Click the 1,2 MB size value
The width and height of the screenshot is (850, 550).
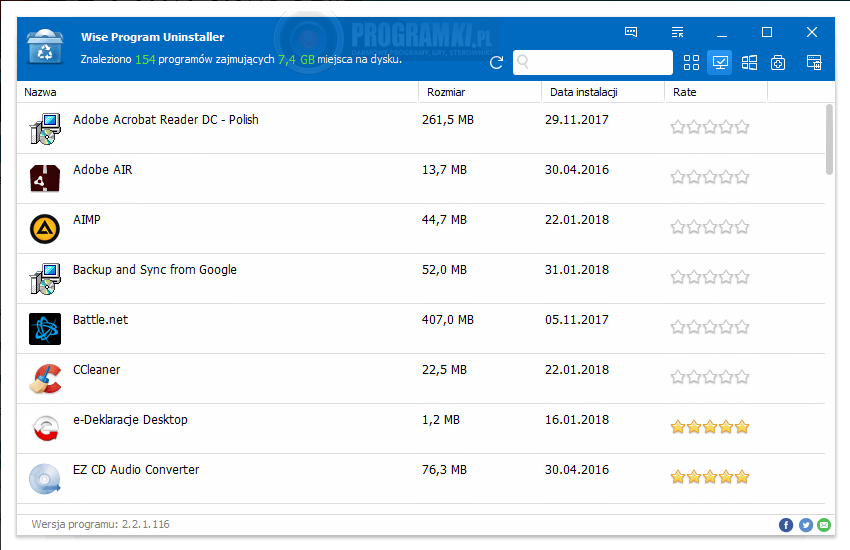point(441,420)
